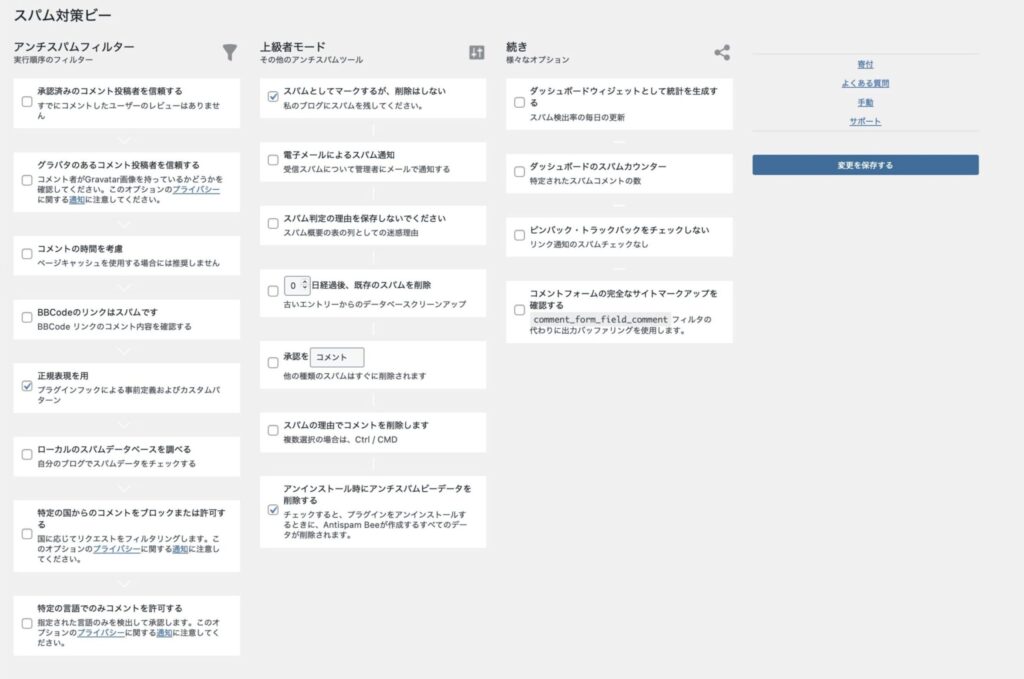
Task: Click the 変更を保存する button
Action: tap(865, 165)
